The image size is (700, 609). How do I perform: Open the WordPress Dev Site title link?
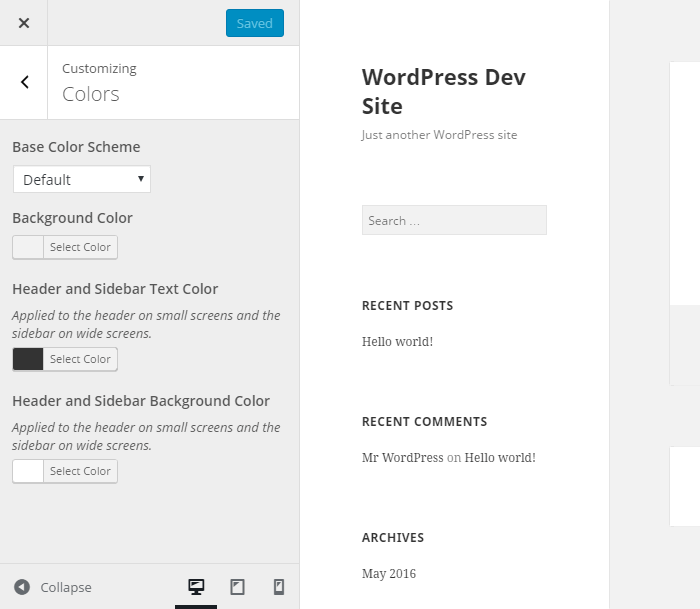(443, 92)
